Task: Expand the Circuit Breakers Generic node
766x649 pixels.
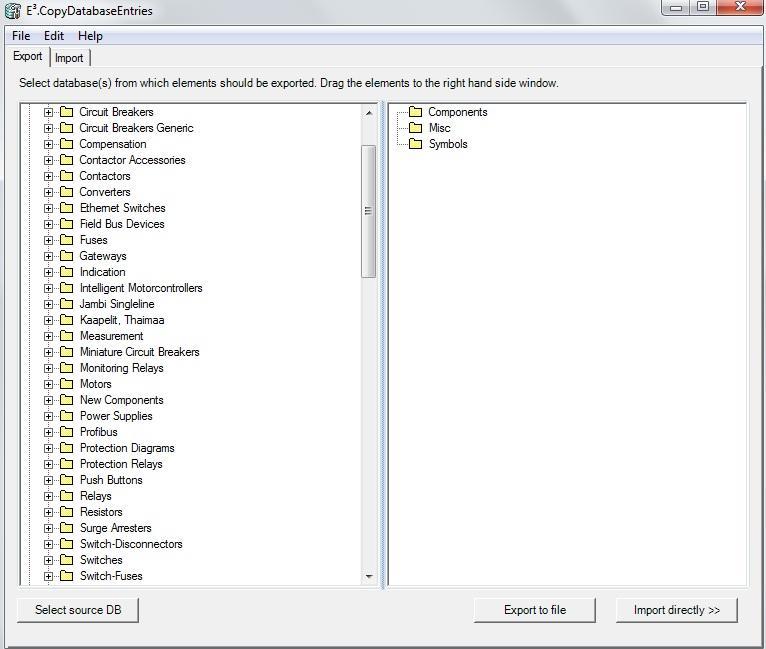Action: click(48, 128)
